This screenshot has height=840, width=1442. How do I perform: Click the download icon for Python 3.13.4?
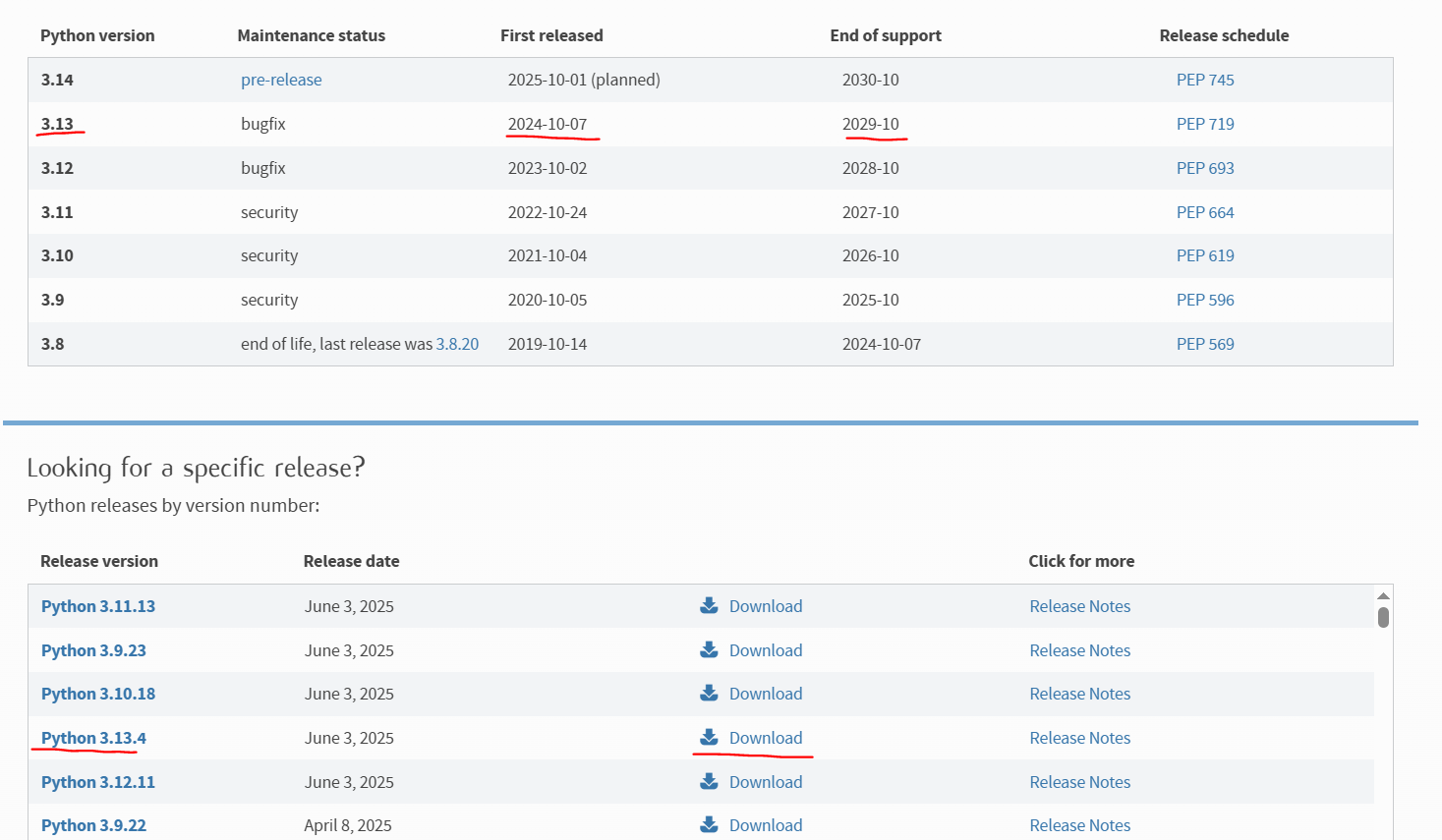[x=709, y=737]
